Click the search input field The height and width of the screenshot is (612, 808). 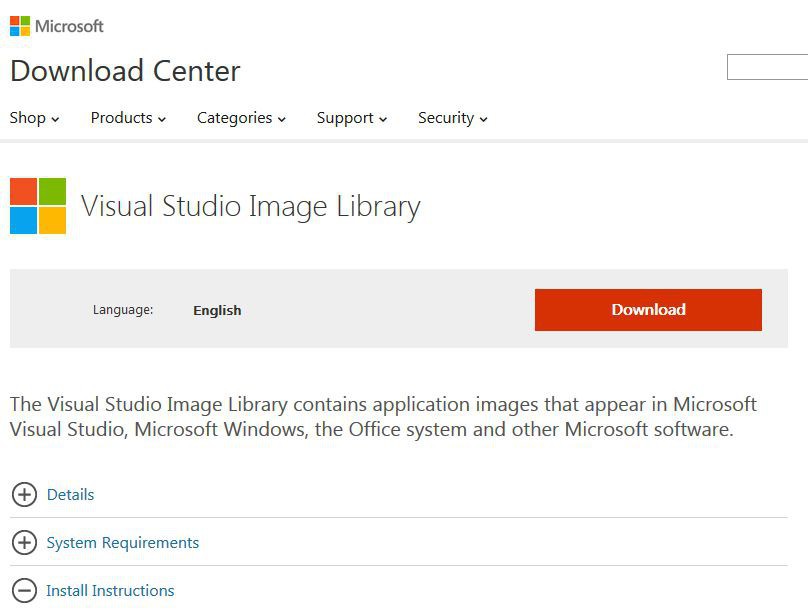tap(767, 68)
